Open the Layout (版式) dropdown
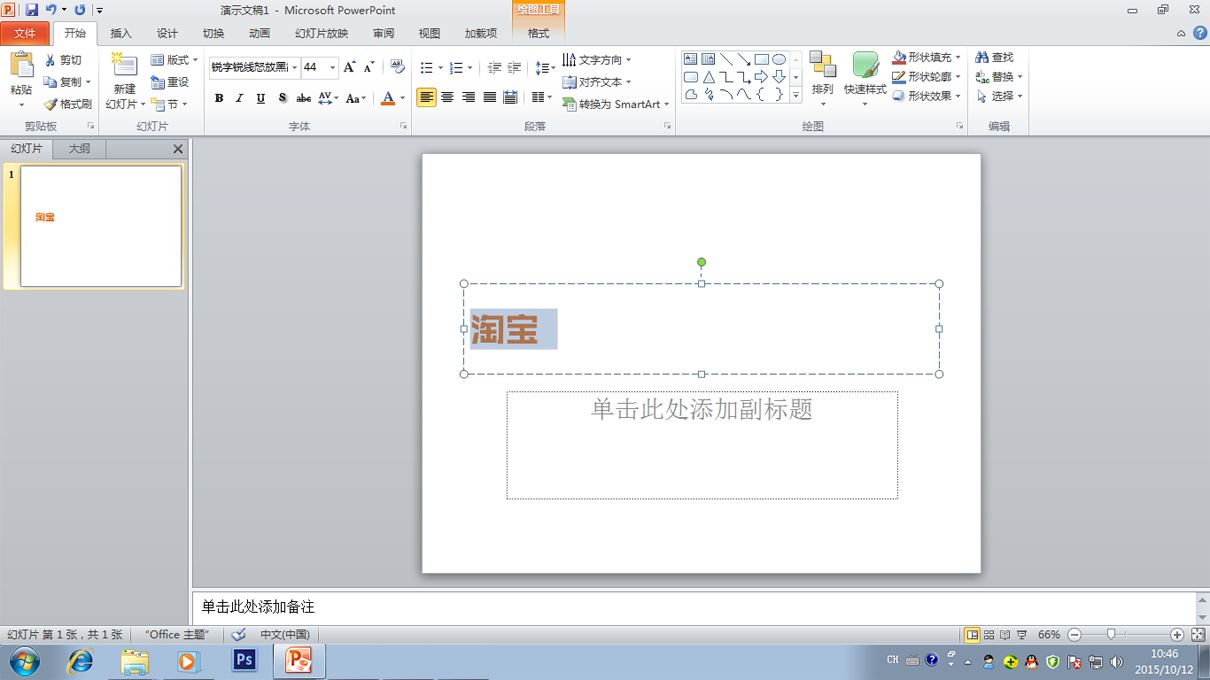 174,60
